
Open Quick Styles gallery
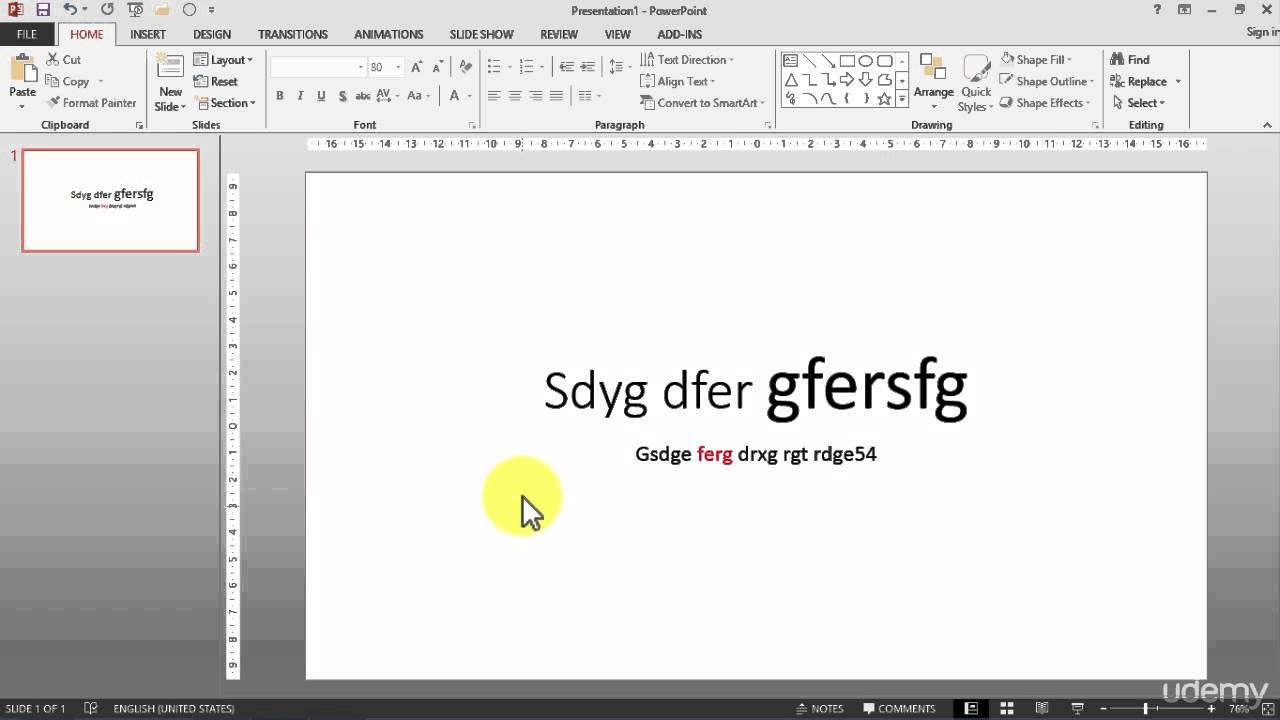[x=975, y=82]
